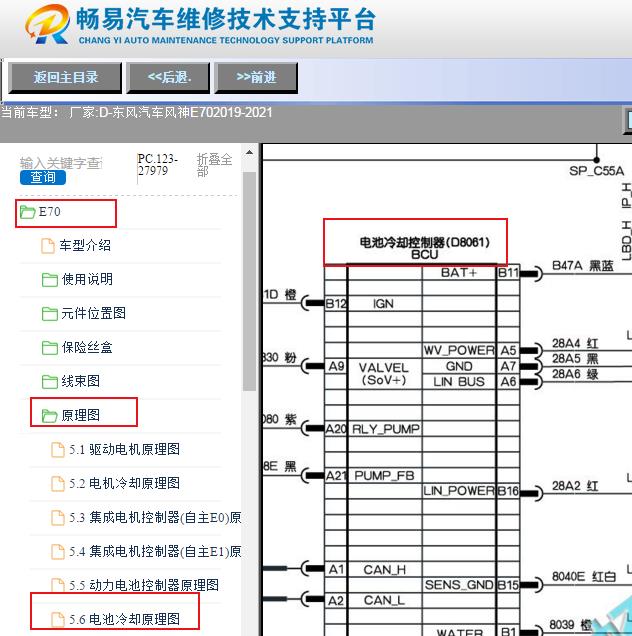Collapse the E70 root folder
This screenshot has width=632, height=636.
pos(49,212)
